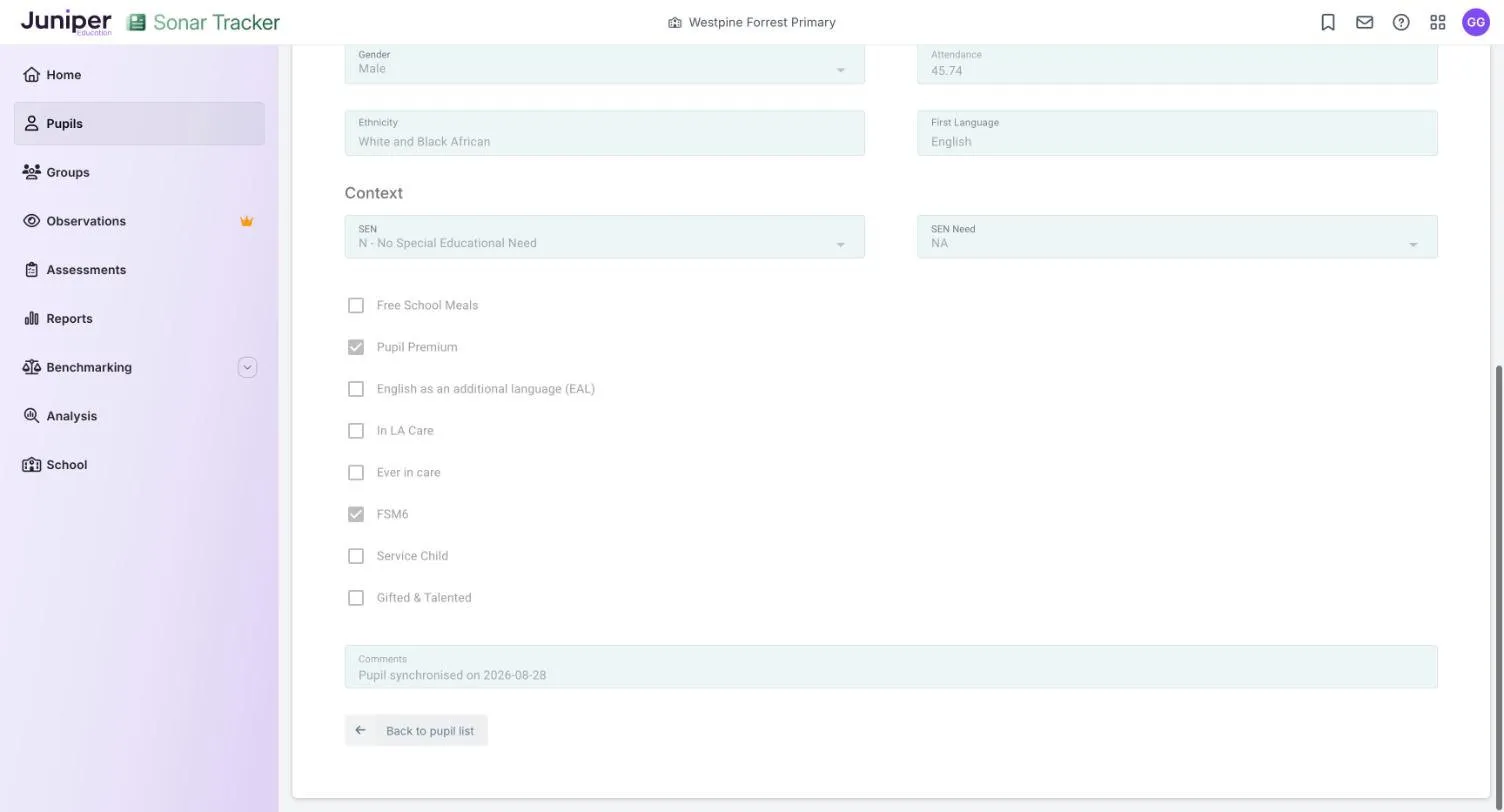
Task: Click the Juniper Education logo
Action: click(x=66, y=22)
